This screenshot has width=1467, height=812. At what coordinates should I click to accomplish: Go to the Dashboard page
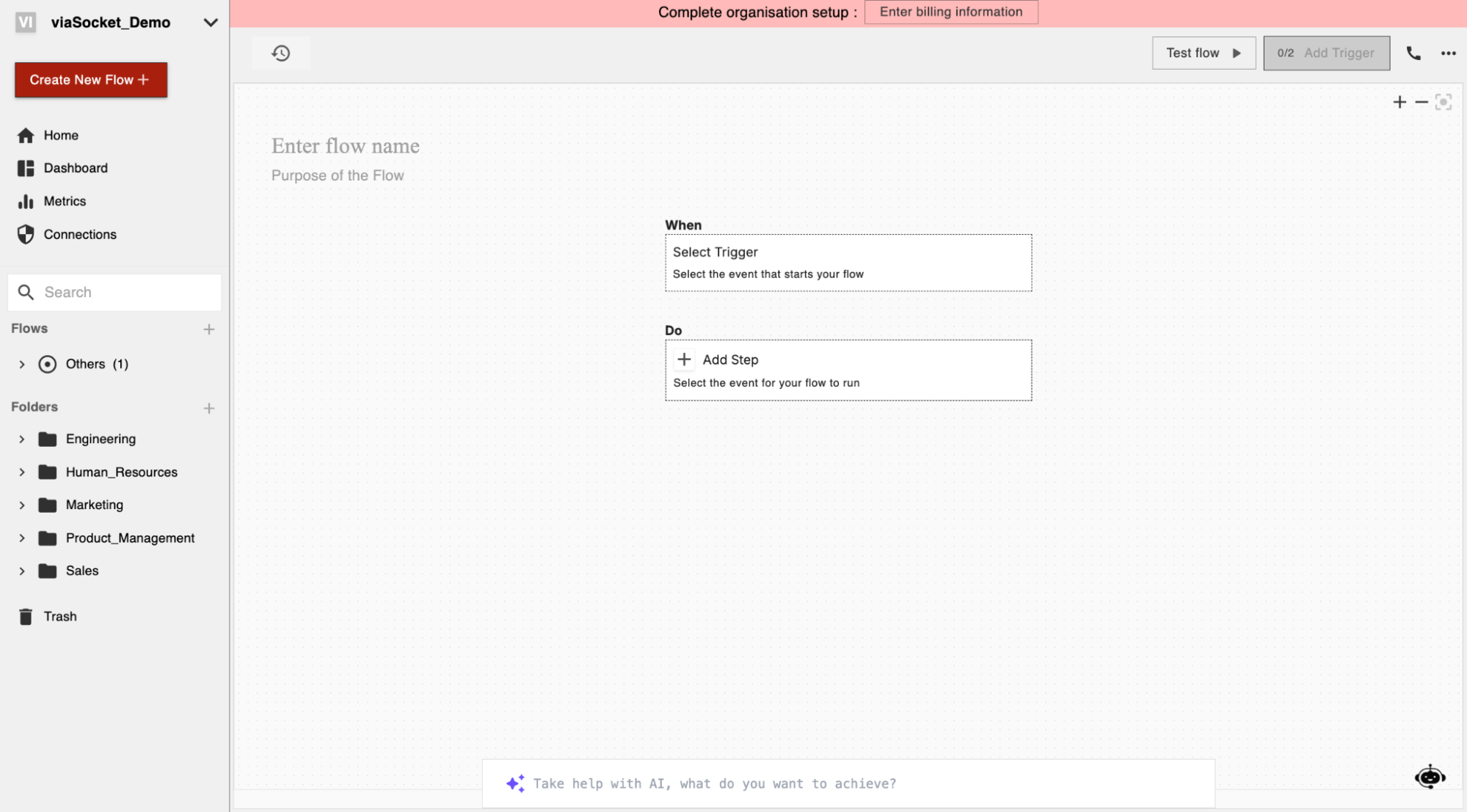tap(75, 168)
